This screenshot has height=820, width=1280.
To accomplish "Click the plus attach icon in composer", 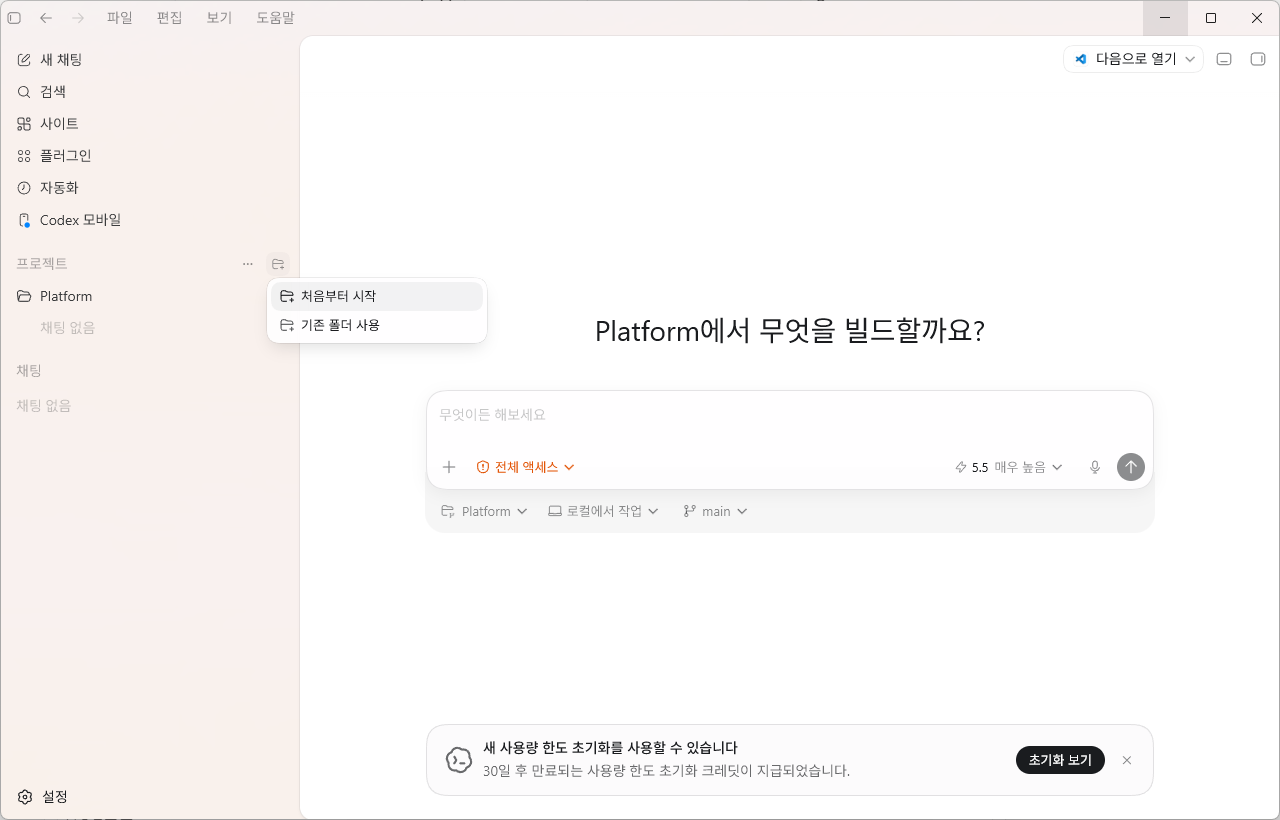I will pyautogui.click(x=449, y=467).
